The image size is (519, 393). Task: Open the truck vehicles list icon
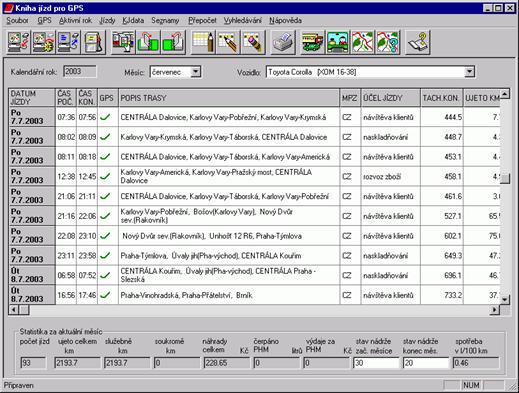tap(312, 42)
